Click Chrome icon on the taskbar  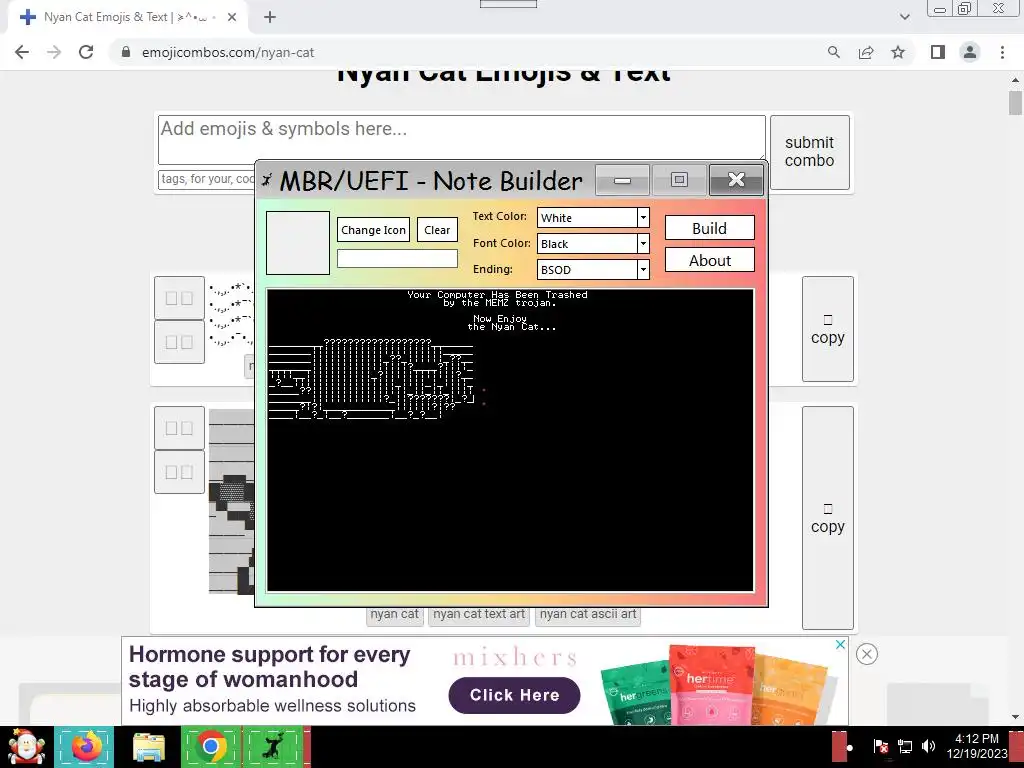point(211,746)
